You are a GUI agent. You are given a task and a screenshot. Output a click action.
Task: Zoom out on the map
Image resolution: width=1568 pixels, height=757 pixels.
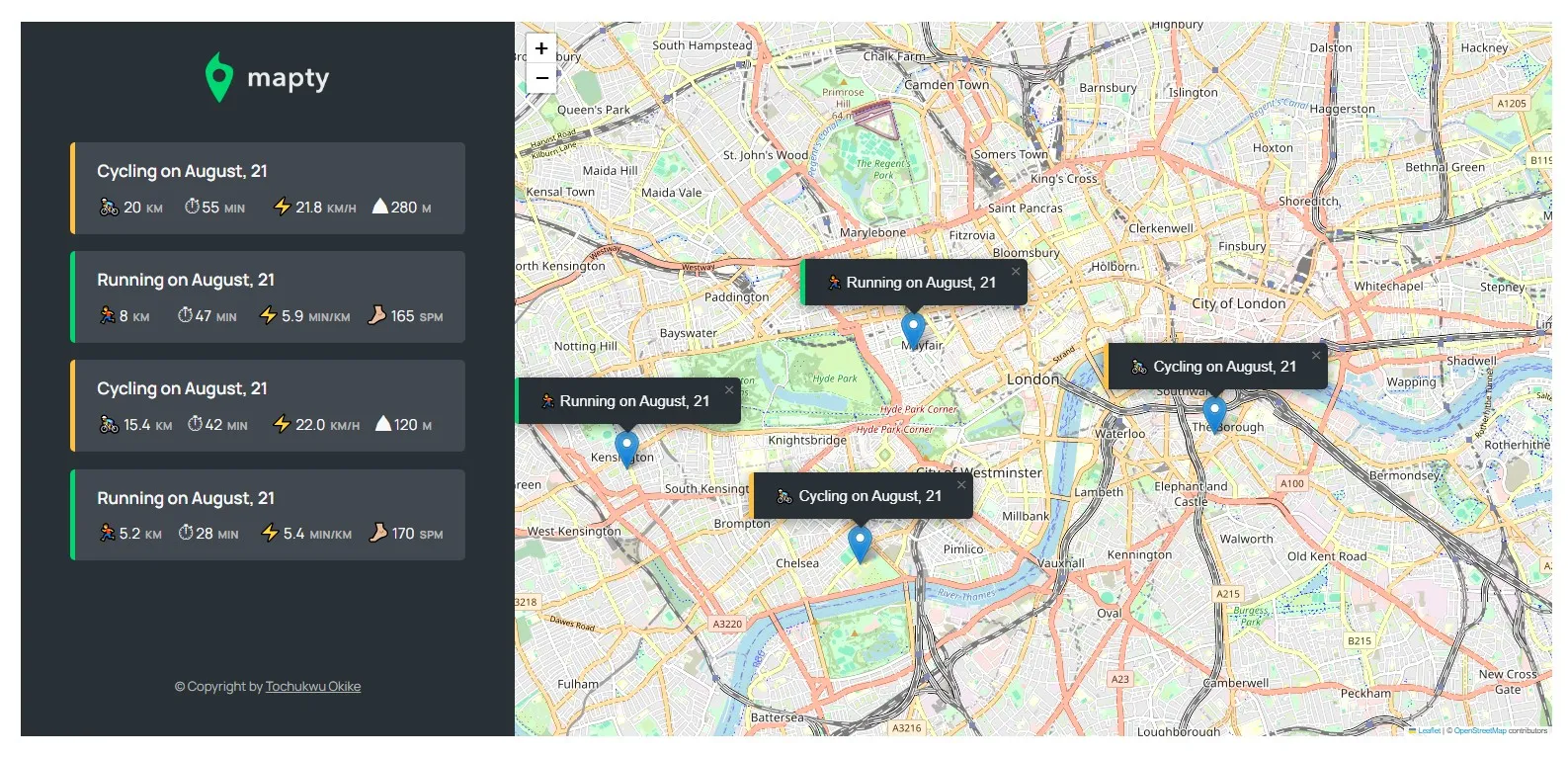(541, 78)
